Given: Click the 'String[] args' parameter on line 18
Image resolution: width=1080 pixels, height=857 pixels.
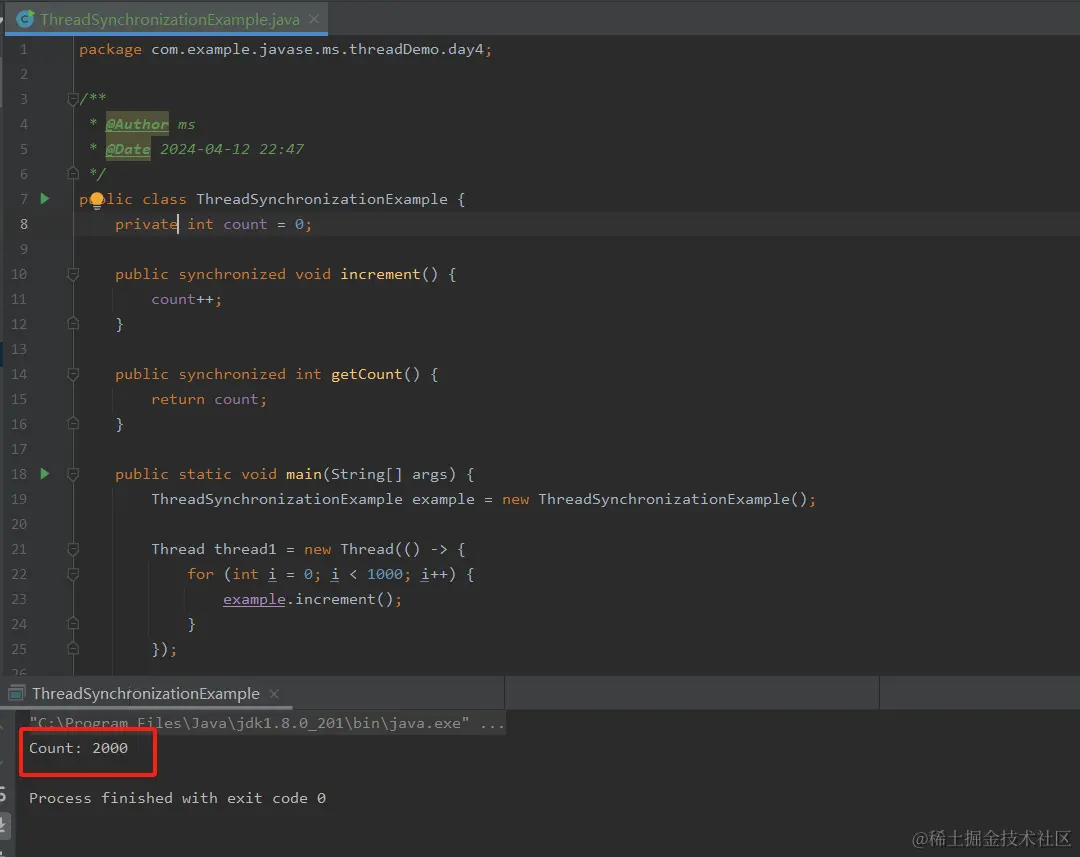Looking at the screenshot, I should click(x=389, y=474).
